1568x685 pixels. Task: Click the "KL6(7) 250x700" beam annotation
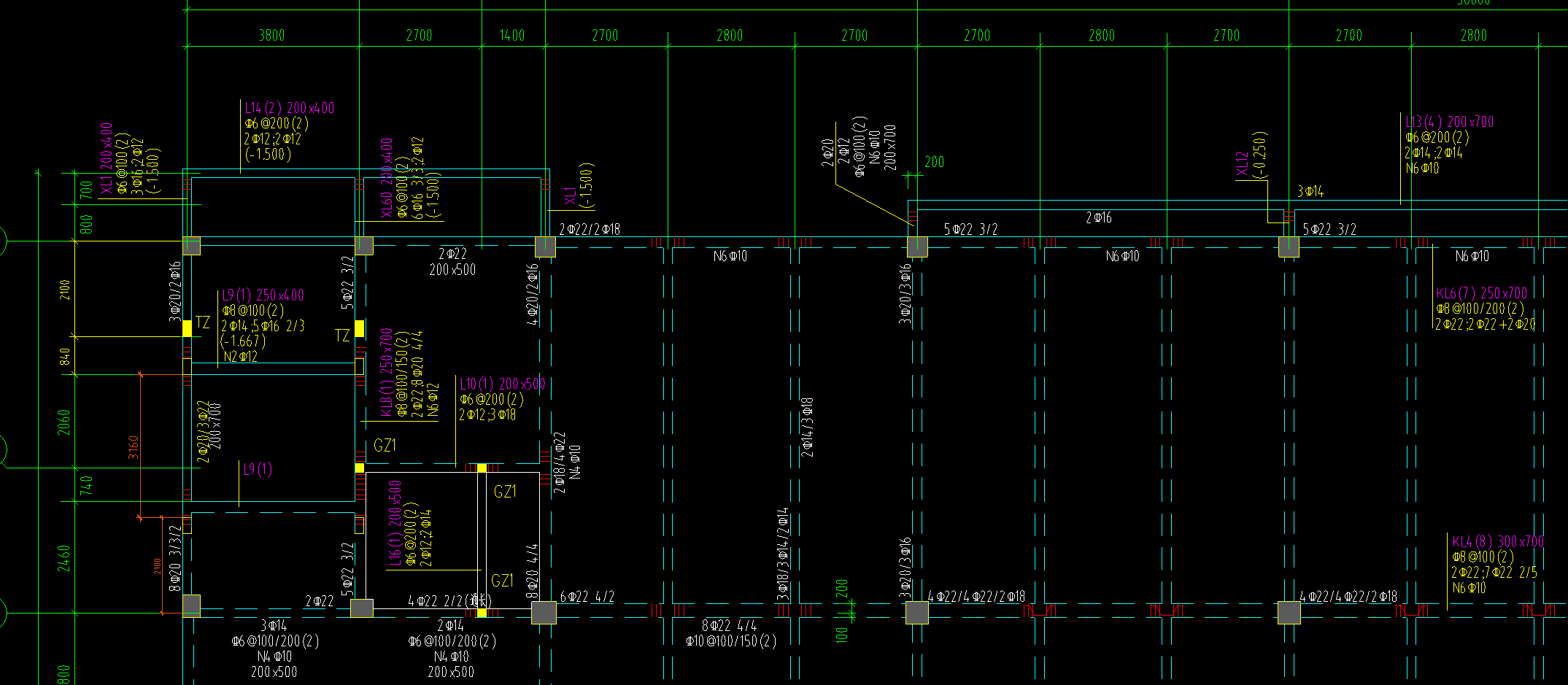1481,293
